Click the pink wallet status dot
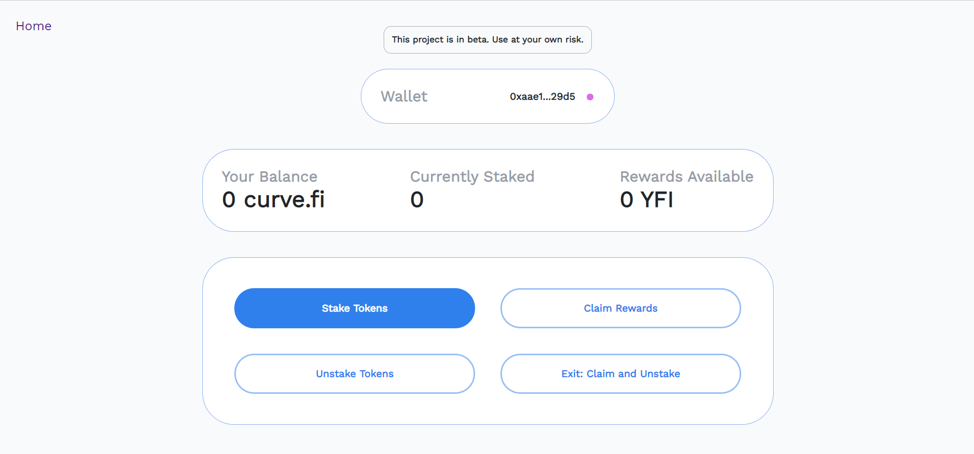This screenshot has width=974, height=454. tap(590, 97)
